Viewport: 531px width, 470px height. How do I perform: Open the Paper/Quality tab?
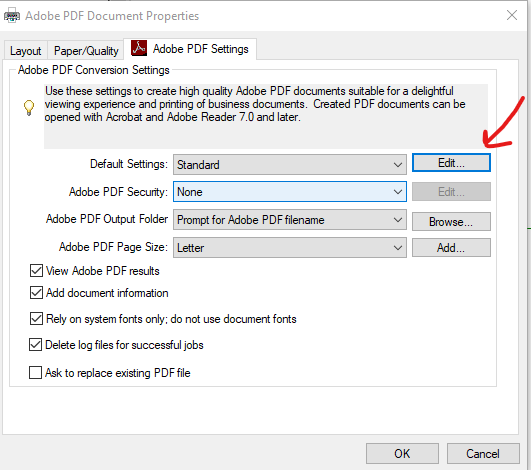[x=86, y=51]
